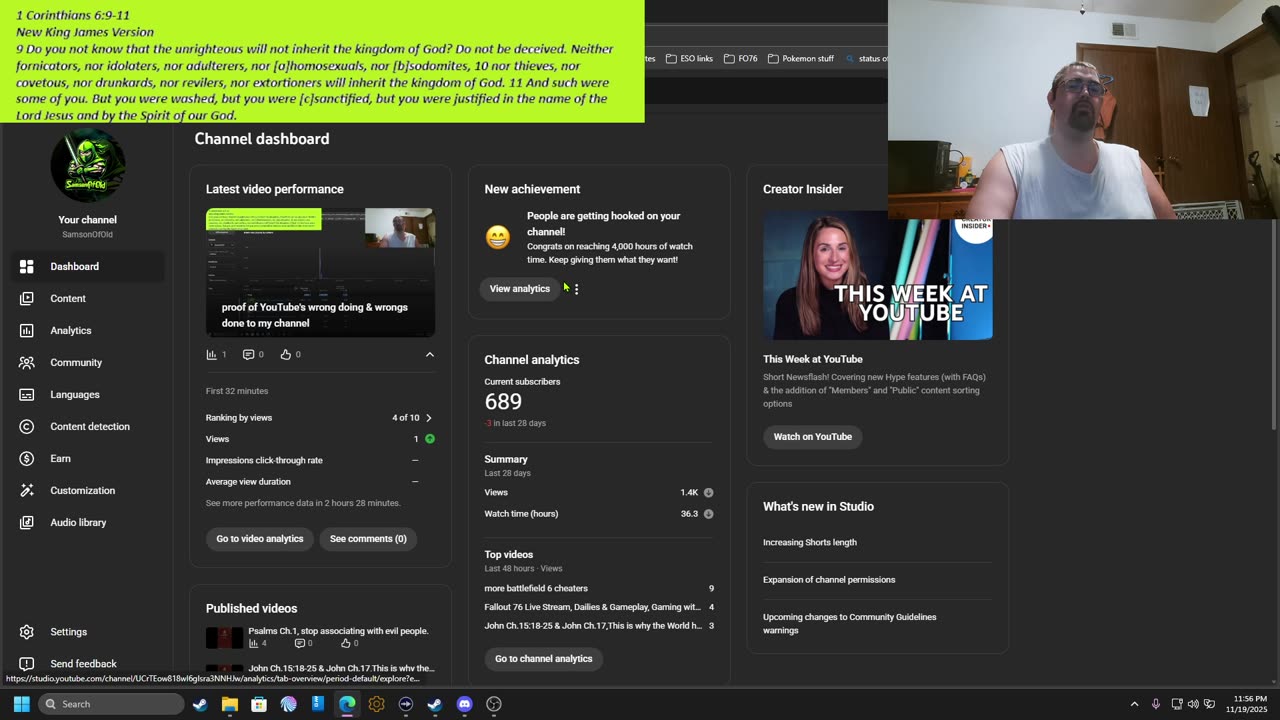Open the ESO links bookmark folder
The height and width of the screenshot is (720, 1280).
tap(689, 59)
